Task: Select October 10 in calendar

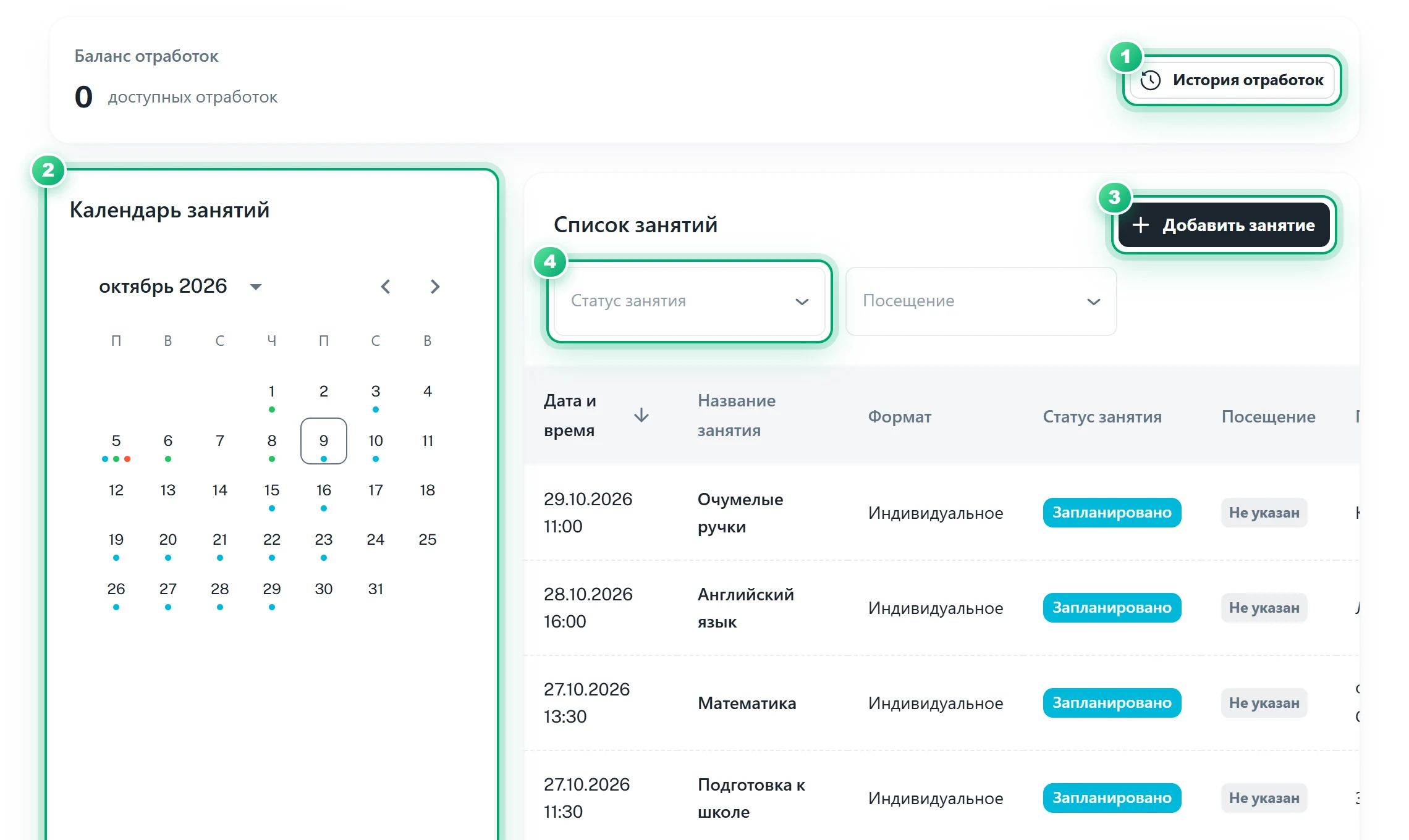Action: [x=376, y=441]
